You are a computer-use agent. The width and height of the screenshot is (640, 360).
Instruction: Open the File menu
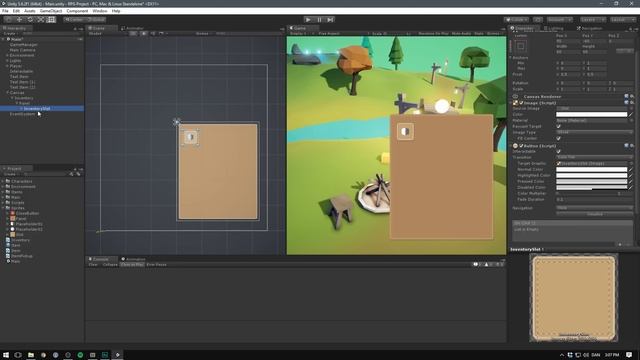[x=5, y=11]
